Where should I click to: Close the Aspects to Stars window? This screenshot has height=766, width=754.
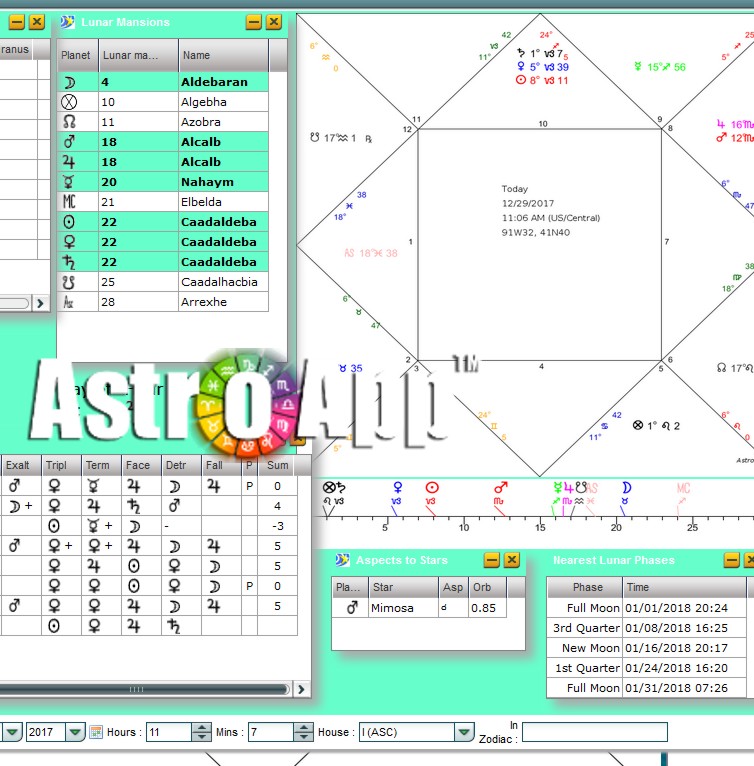coord(512,560)
